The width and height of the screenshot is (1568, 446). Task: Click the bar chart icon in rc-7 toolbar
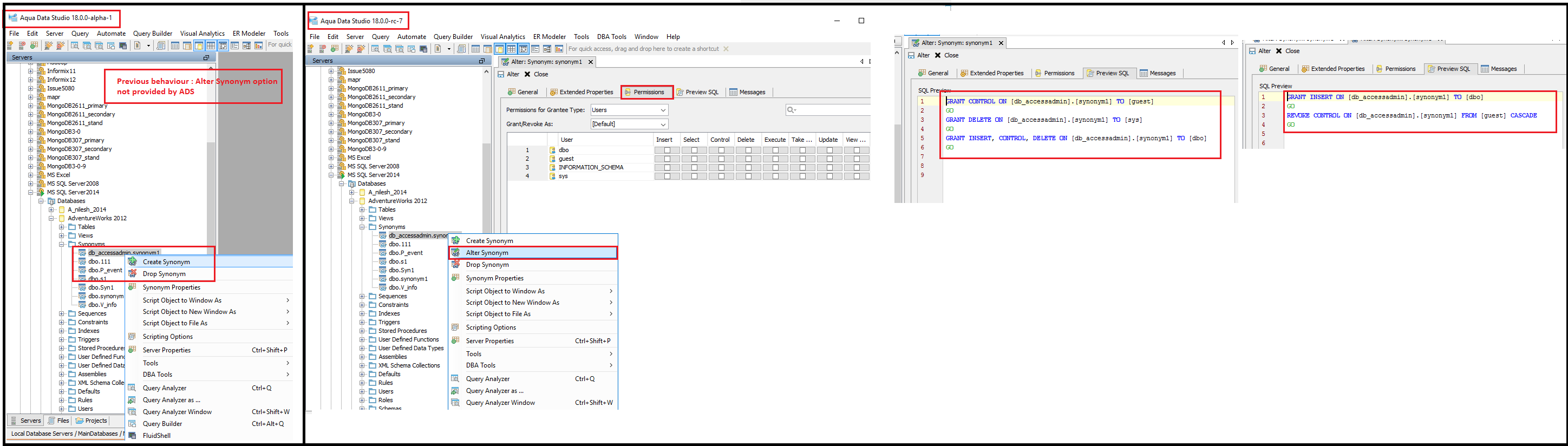[x=559, y=49]
